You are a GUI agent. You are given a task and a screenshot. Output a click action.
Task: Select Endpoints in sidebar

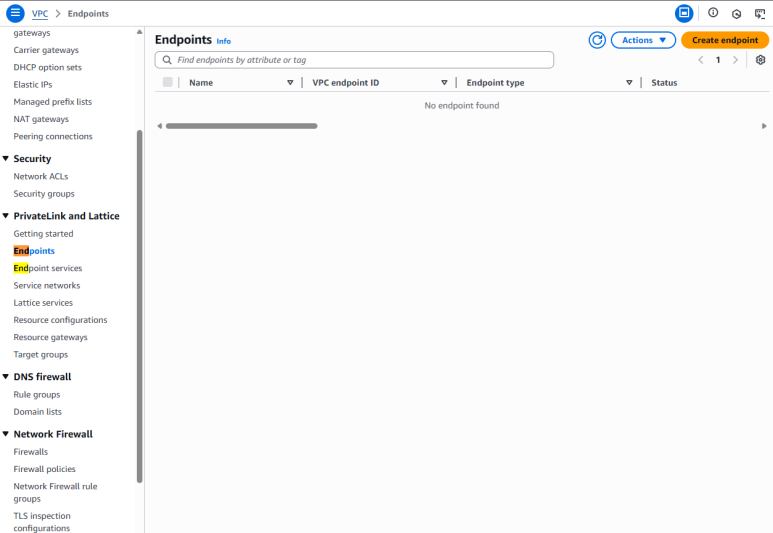pyautogui.click(x=34, y=251)
